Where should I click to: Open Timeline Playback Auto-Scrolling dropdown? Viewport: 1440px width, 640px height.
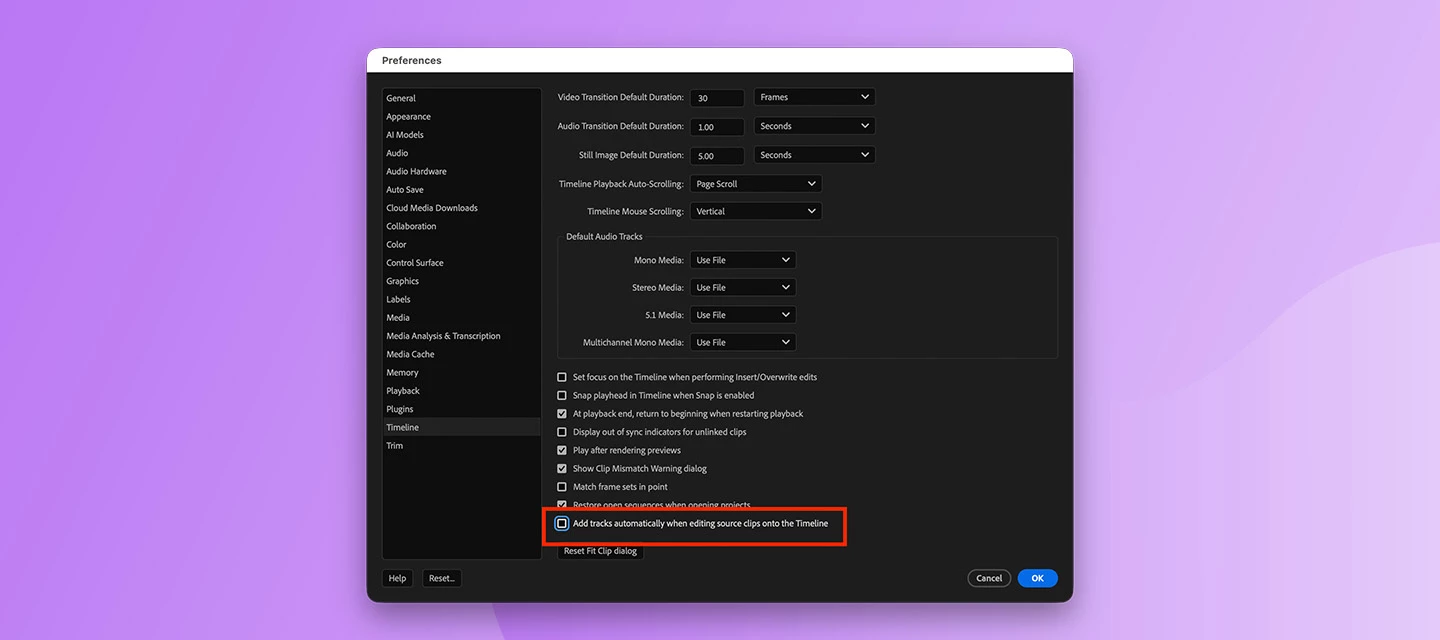pyautogui.click(x=756, y=184)
